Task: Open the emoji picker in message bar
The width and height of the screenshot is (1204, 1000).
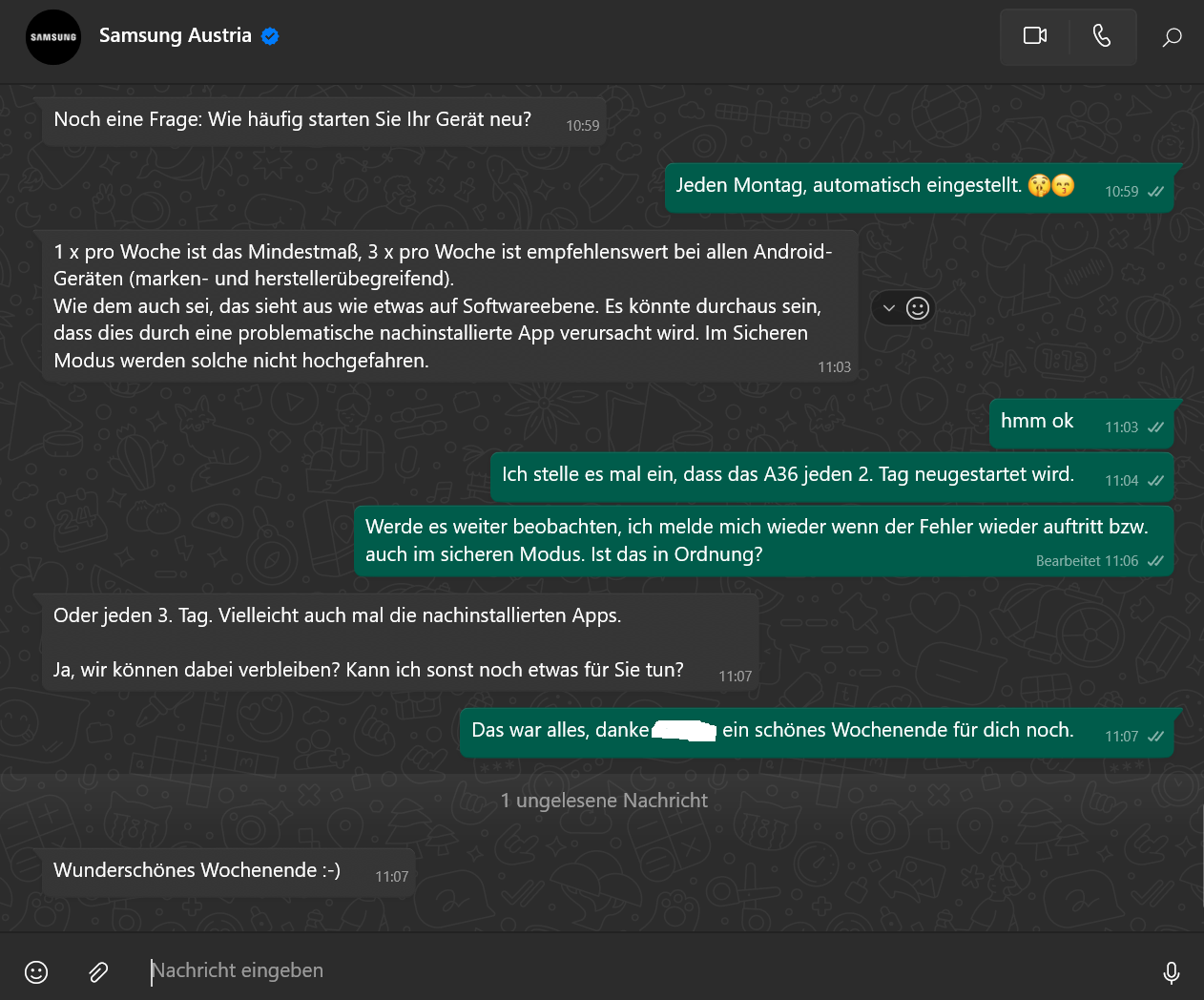Action: coord(36,971)
